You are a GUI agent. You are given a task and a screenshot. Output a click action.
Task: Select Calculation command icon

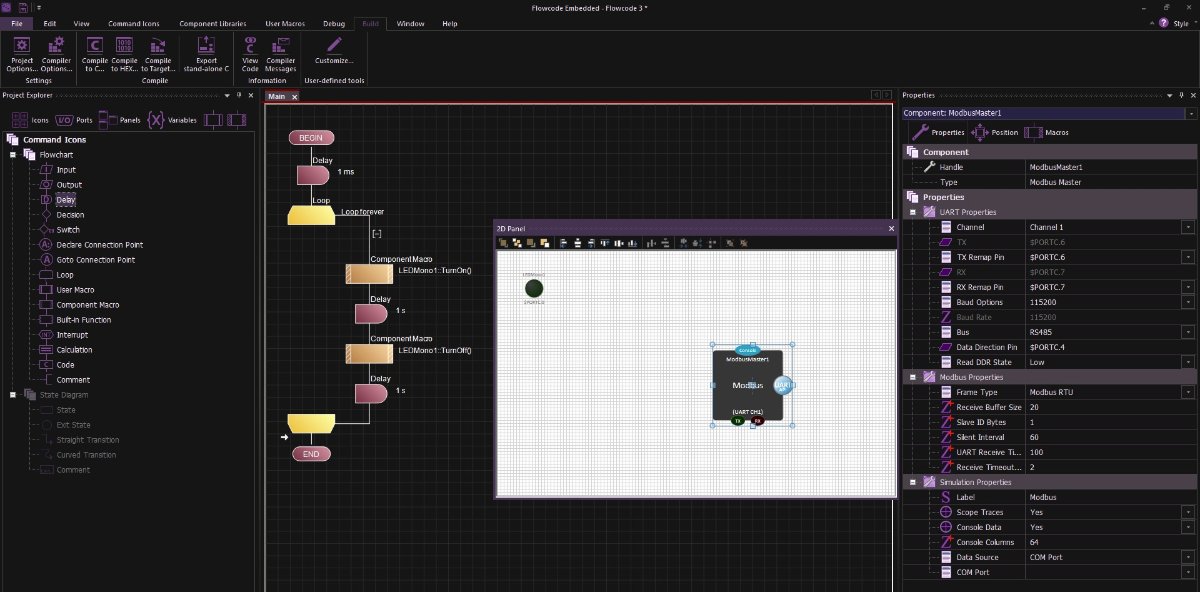pos(66,350)
